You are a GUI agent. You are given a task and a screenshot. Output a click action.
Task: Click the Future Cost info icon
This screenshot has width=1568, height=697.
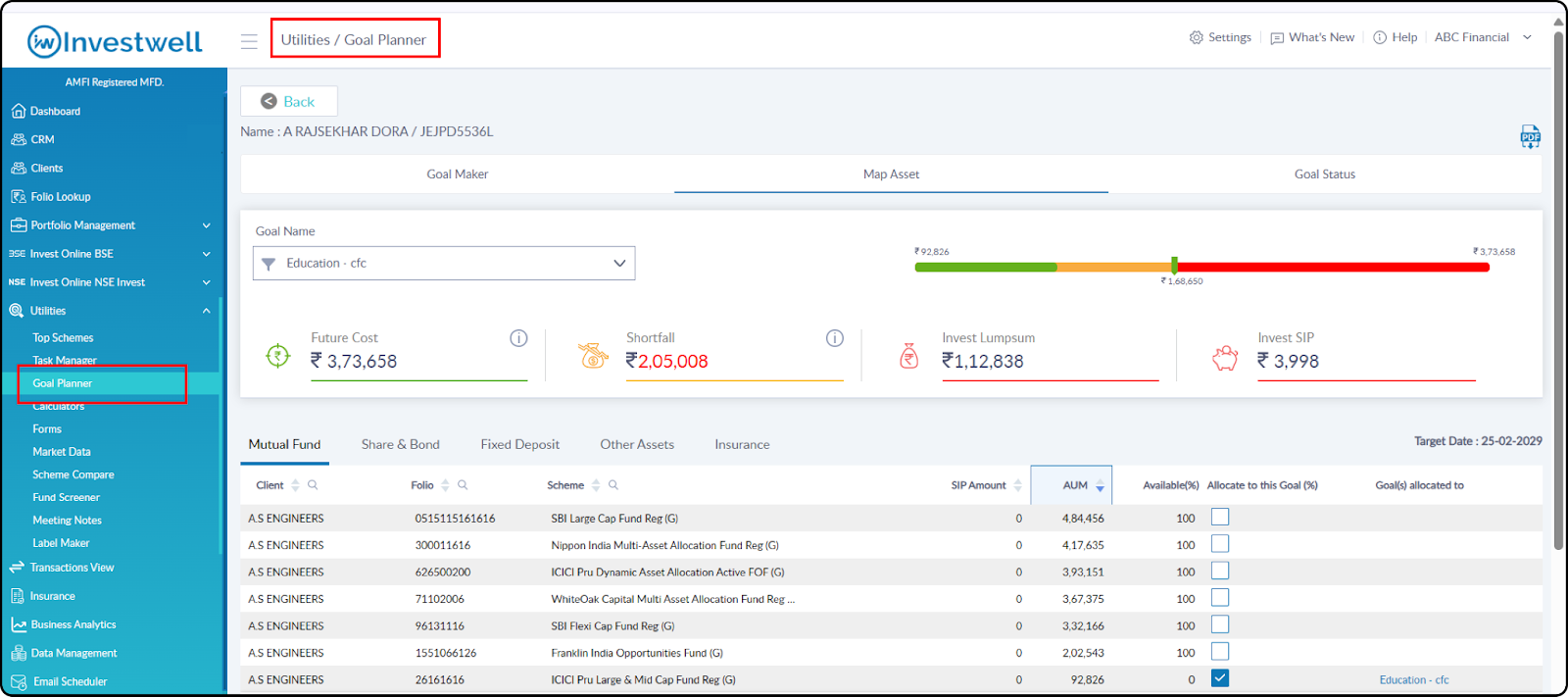(x=518, y=338)
